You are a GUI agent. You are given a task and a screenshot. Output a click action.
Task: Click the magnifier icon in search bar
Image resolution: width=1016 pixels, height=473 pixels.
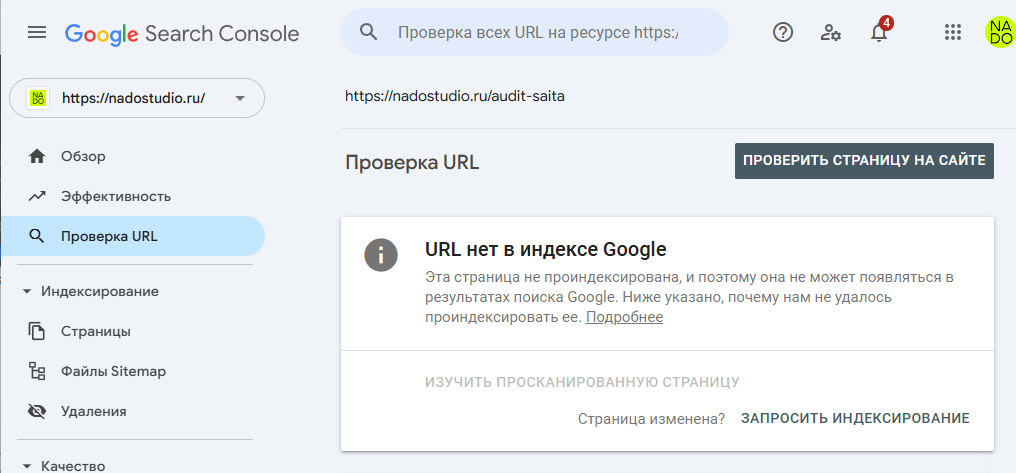(x=368, y=32)
